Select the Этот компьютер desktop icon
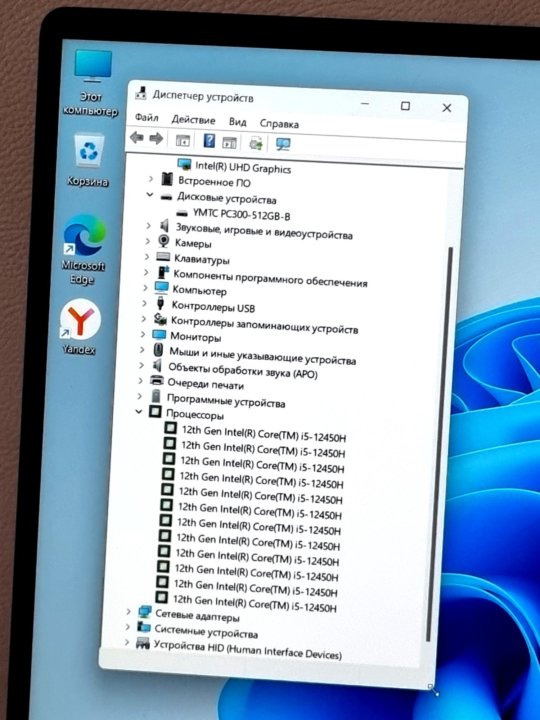 click(91, 83)
